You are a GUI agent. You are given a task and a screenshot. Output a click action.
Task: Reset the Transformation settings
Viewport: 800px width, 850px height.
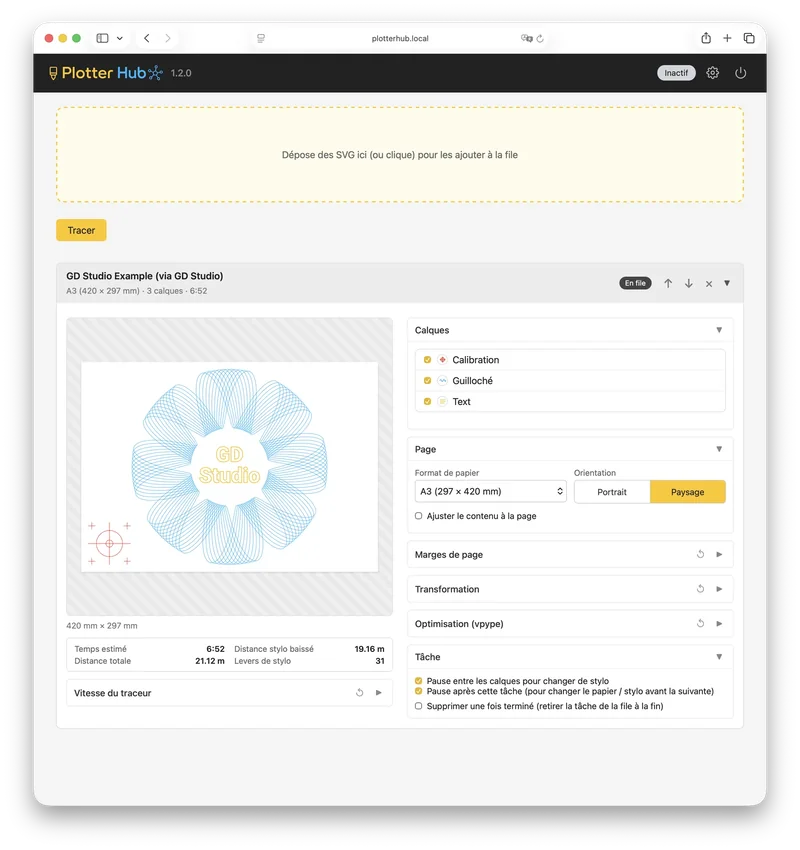(700, 589)
